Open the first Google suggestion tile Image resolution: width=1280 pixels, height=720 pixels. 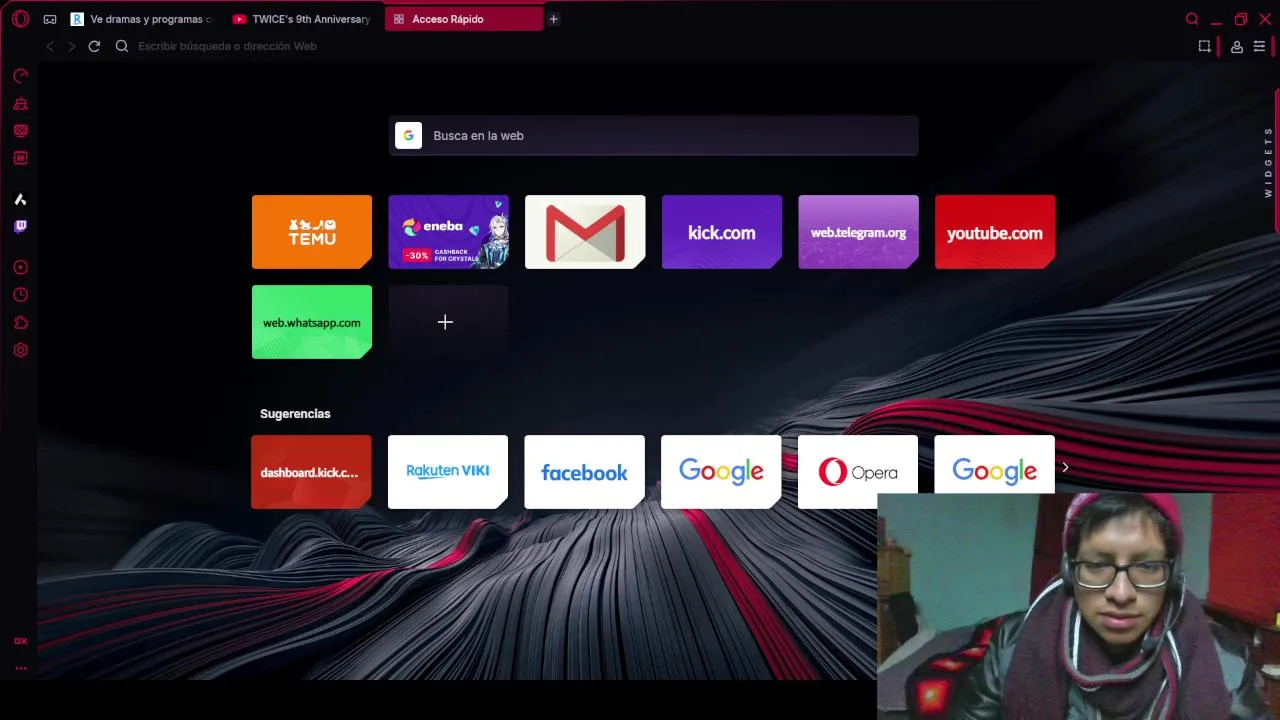[721, 472]
